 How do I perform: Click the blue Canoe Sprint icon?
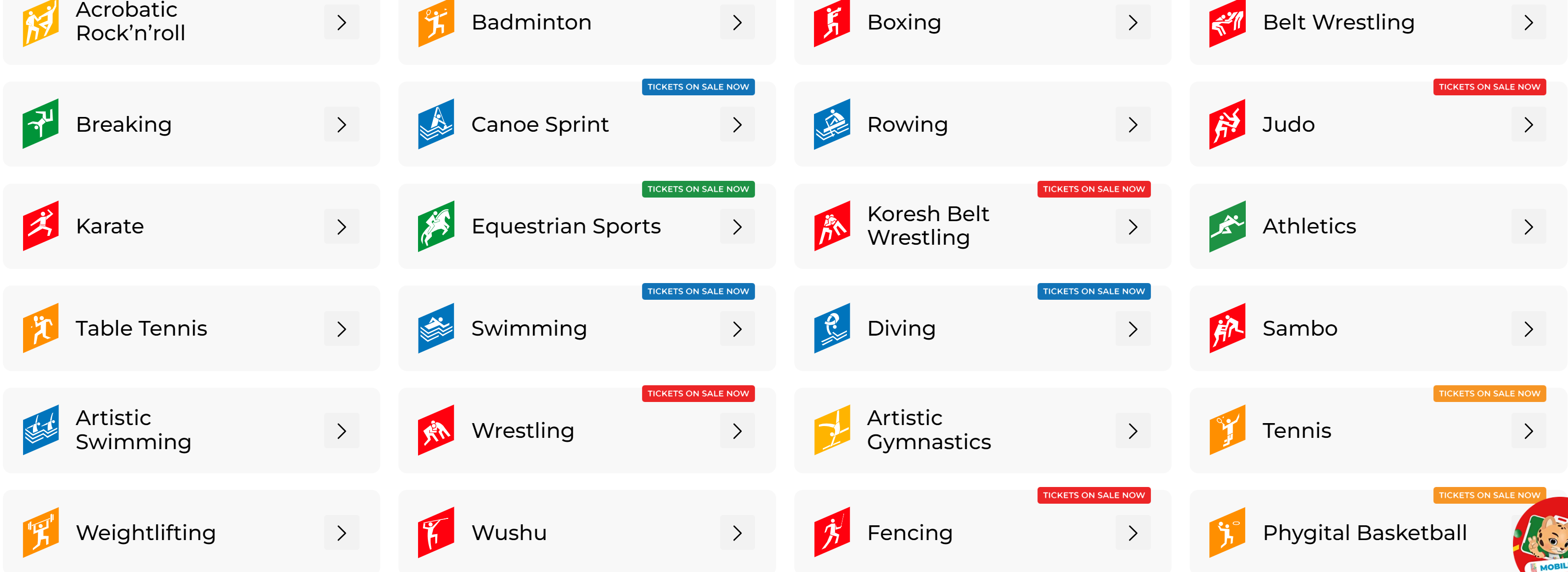pos(436,124)
